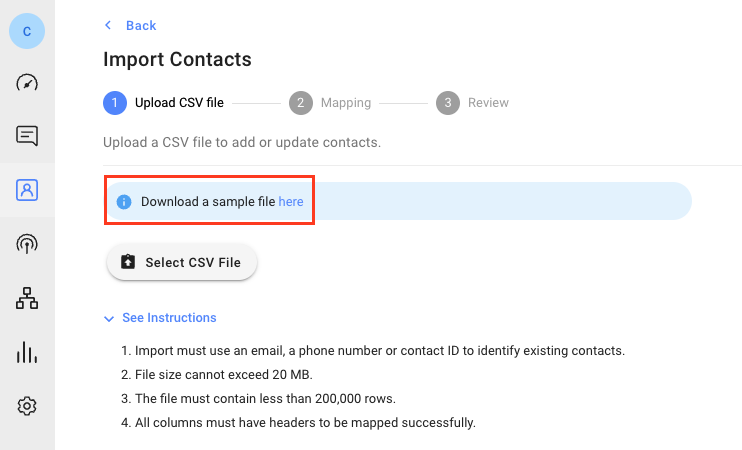The image size is (742, 450).
Task: Select the Contacts sidebar icon
Action: pos(27,190)
